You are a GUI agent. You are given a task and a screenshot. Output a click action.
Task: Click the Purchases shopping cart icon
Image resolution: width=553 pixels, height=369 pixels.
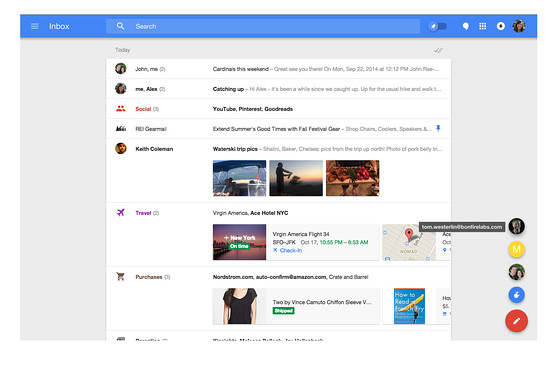tap(121, 276)
